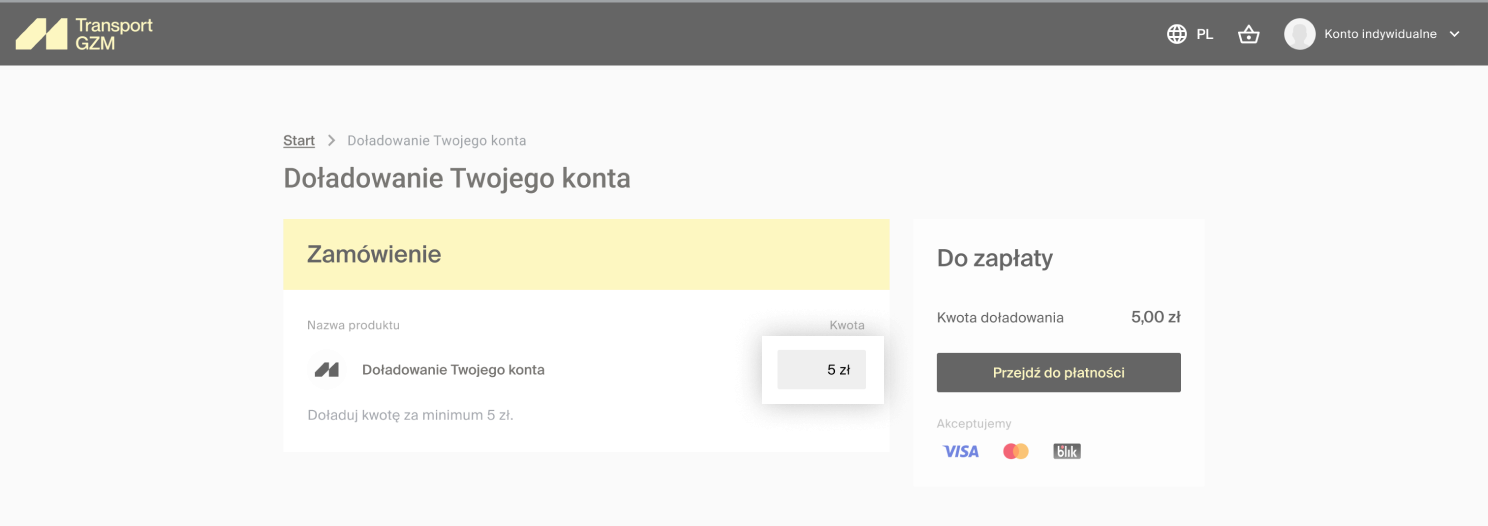The image size is (1488, 526).
Task: Click the breadcrumb arrow separator after Start
Action: (x=331, y=141)
